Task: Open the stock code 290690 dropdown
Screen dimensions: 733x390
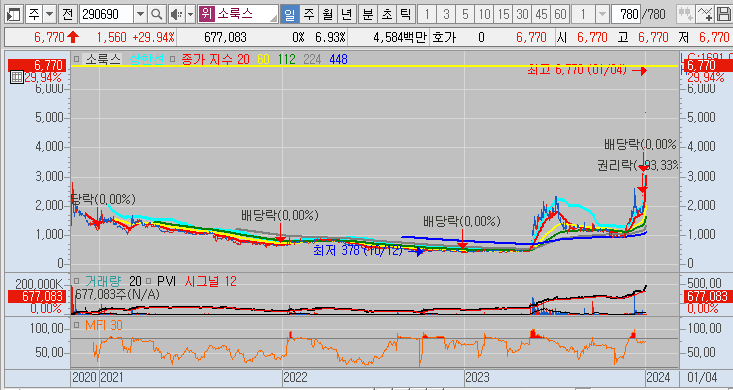Action: [140, 14]
